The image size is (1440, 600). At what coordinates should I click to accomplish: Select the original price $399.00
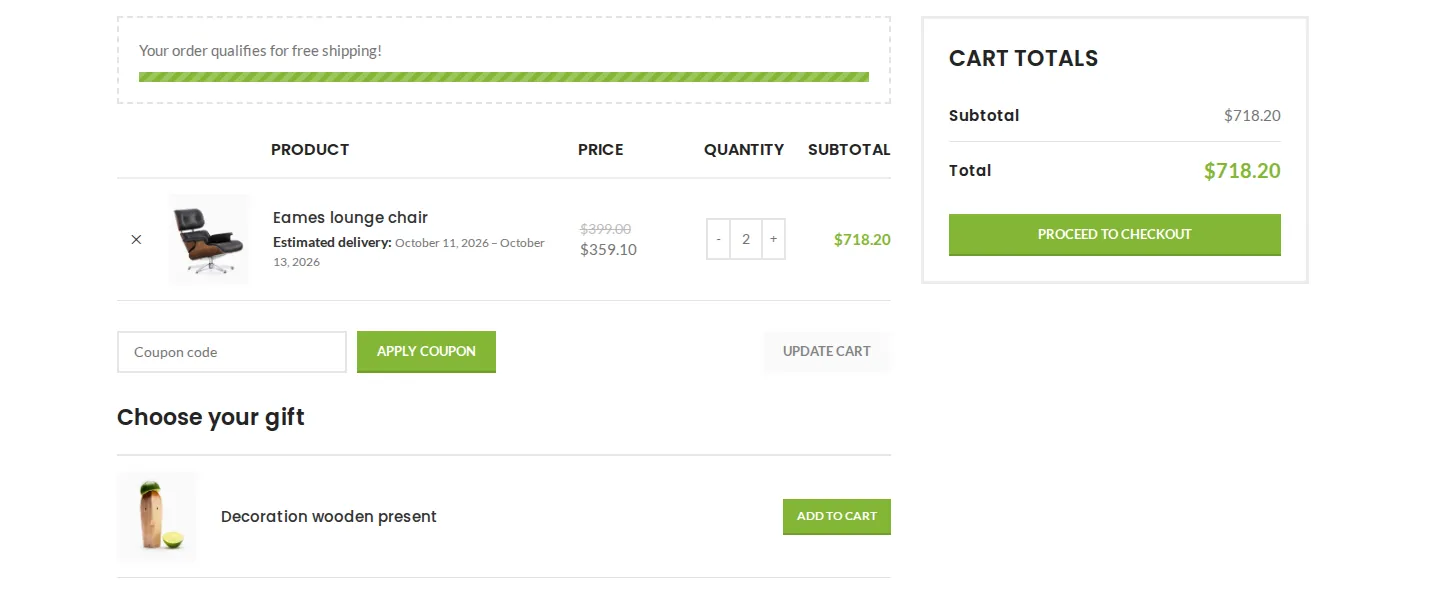click(x=605, y=229)
